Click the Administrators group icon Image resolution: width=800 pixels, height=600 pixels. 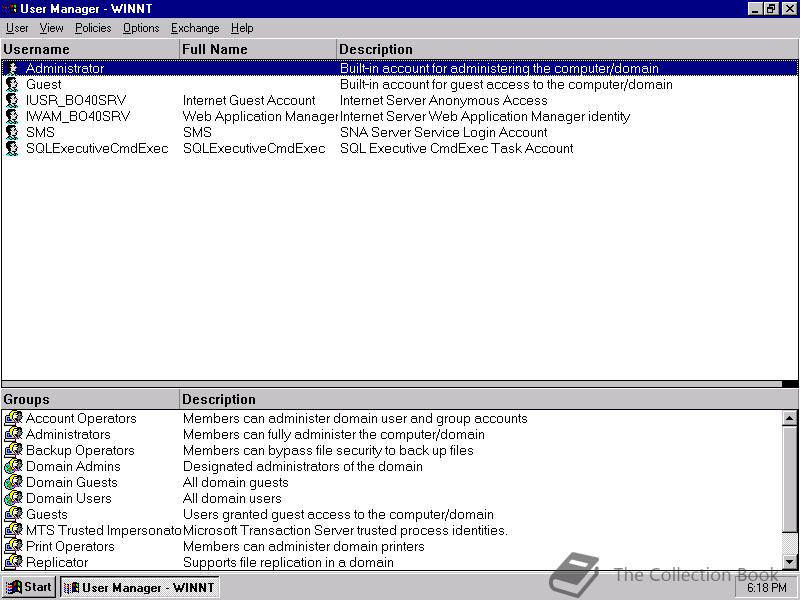tap(13, 434)
